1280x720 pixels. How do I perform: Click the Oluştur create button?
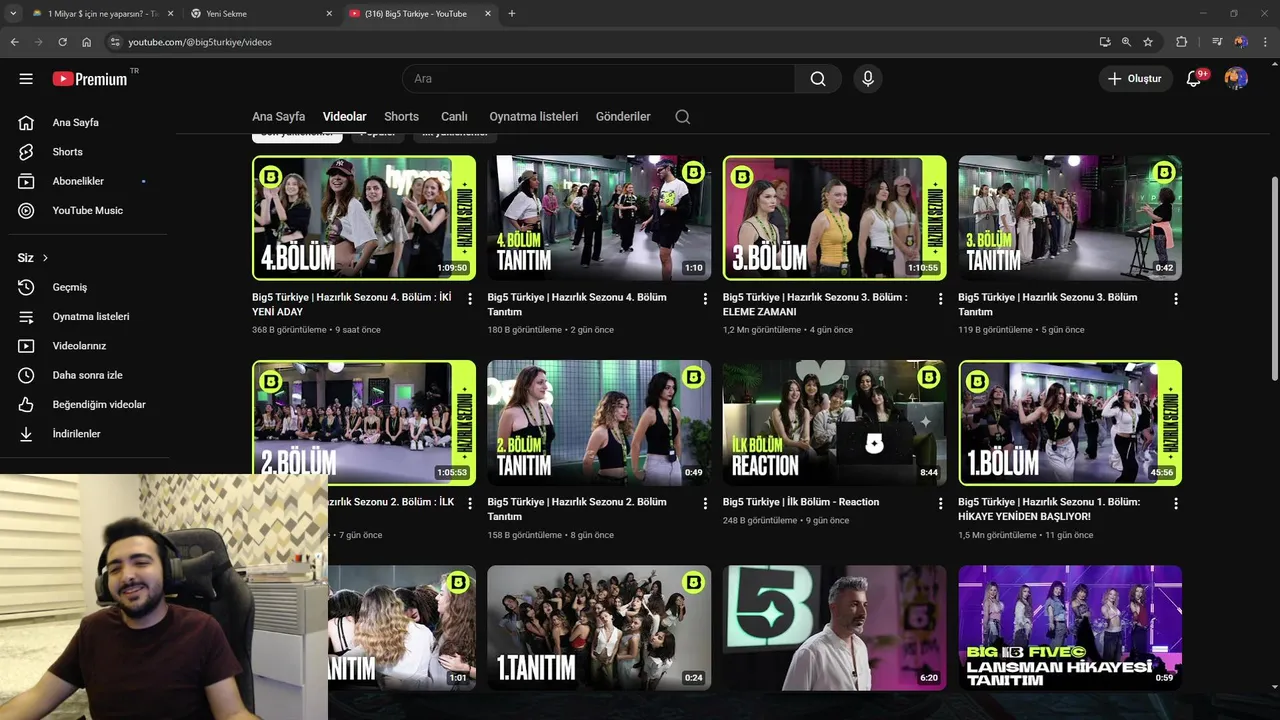pos(1135,79)
